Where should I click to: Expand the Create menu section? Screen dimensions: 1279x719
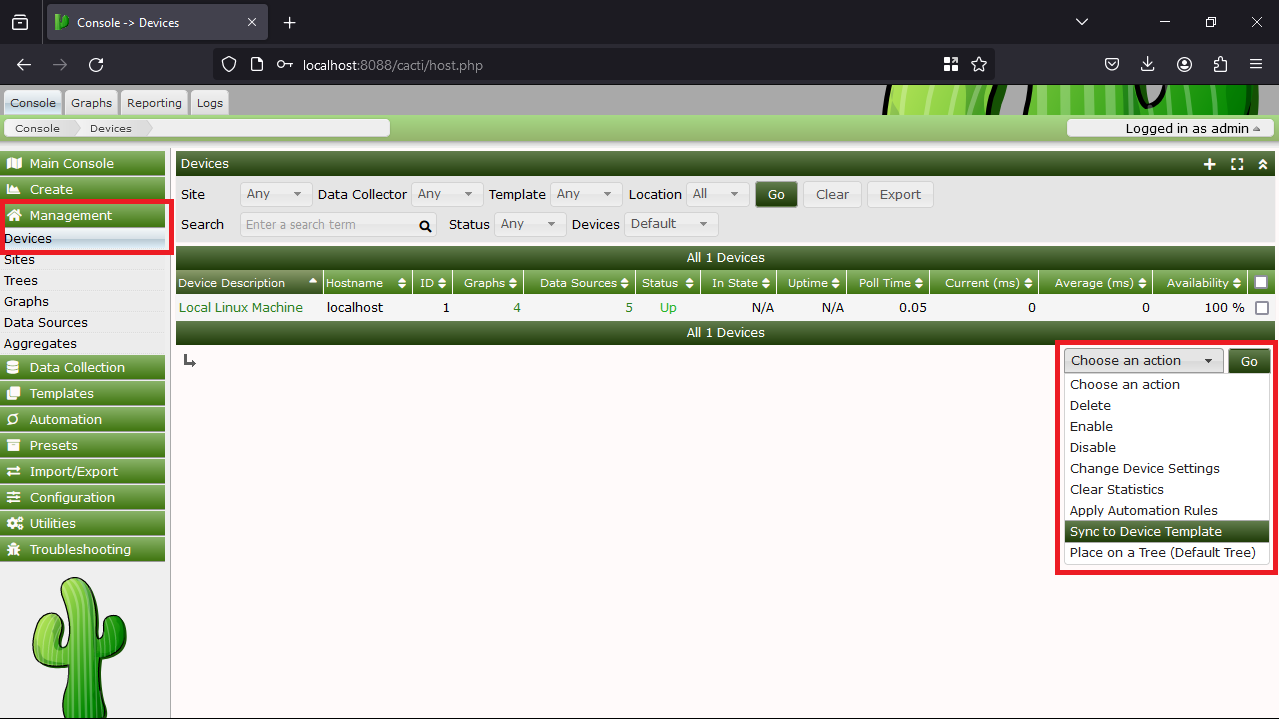click(83, 189)
